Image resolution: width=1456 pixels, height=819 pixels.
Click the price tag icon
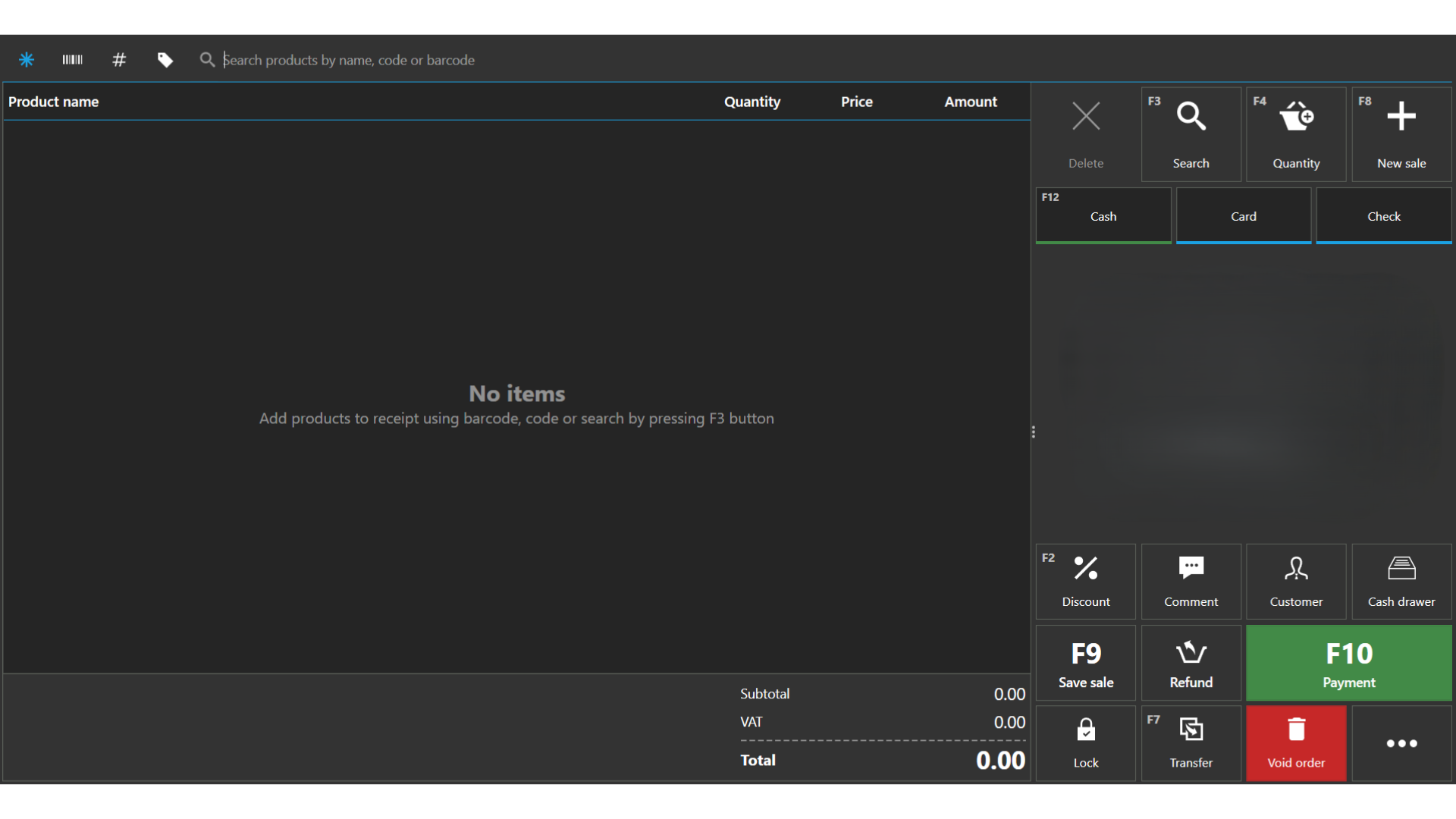pyautogui.click(x=165, y=60)
